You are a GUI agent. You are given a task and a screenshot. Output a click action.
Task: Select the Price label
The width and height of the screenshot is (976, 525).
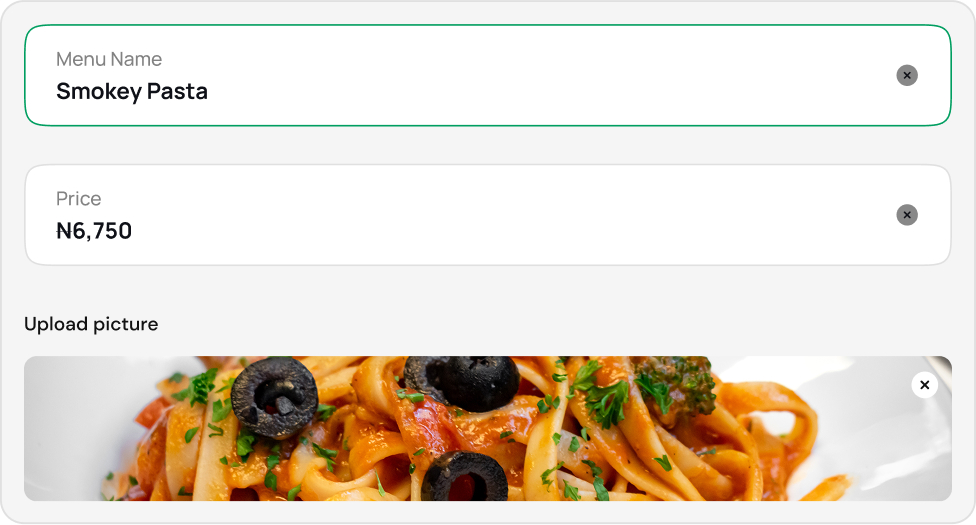(x=78, y=199)
